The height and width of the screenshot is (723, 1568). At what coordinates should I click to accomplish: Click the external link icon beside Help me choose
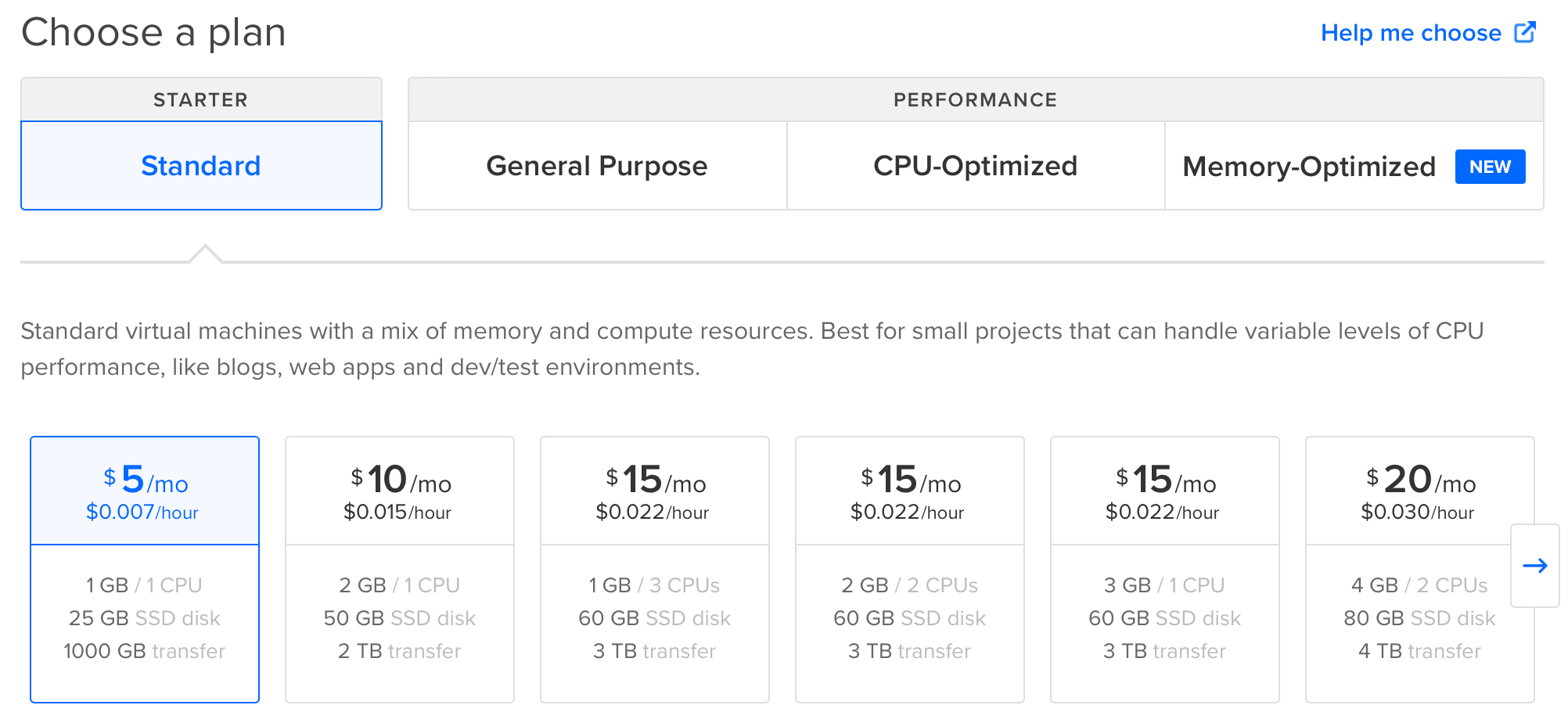1525,32
